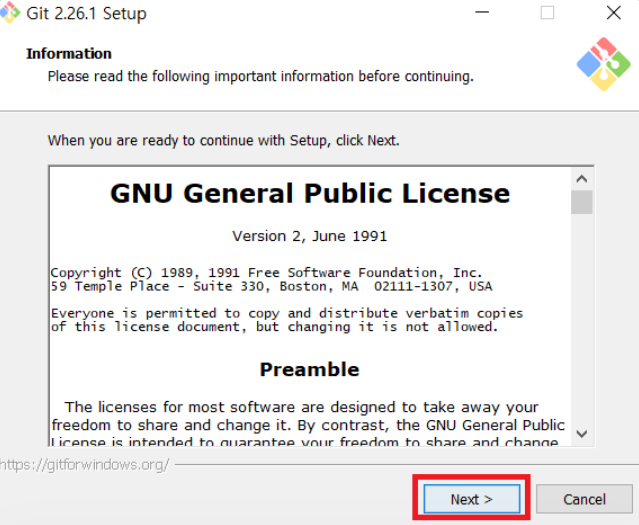Click the Copyright (C) 1989, 1991 line
The image size is (639, 525).
(x=267, y=272)
